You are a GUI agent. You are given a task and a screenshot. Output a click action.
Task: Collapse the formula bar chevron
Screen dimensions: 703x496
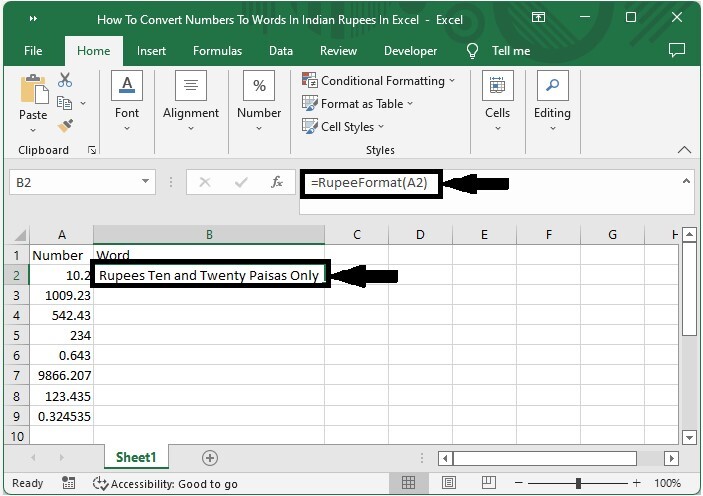[686, 181]
